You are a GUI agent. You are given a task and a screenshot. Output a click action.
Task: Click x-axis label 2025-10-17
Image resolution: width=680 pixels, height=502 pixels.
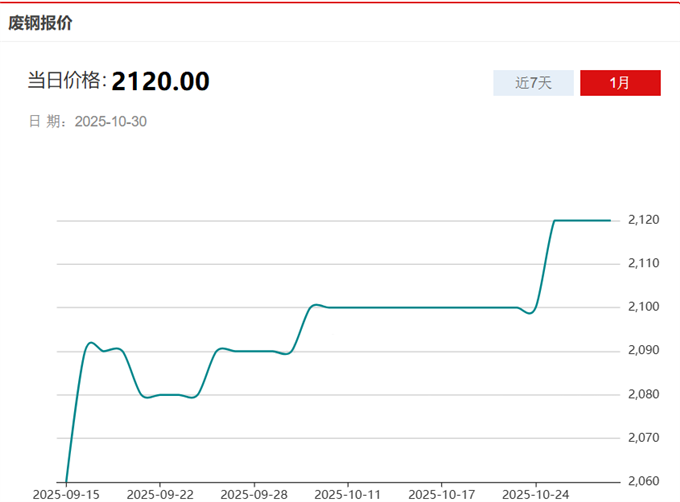(442, 494)
